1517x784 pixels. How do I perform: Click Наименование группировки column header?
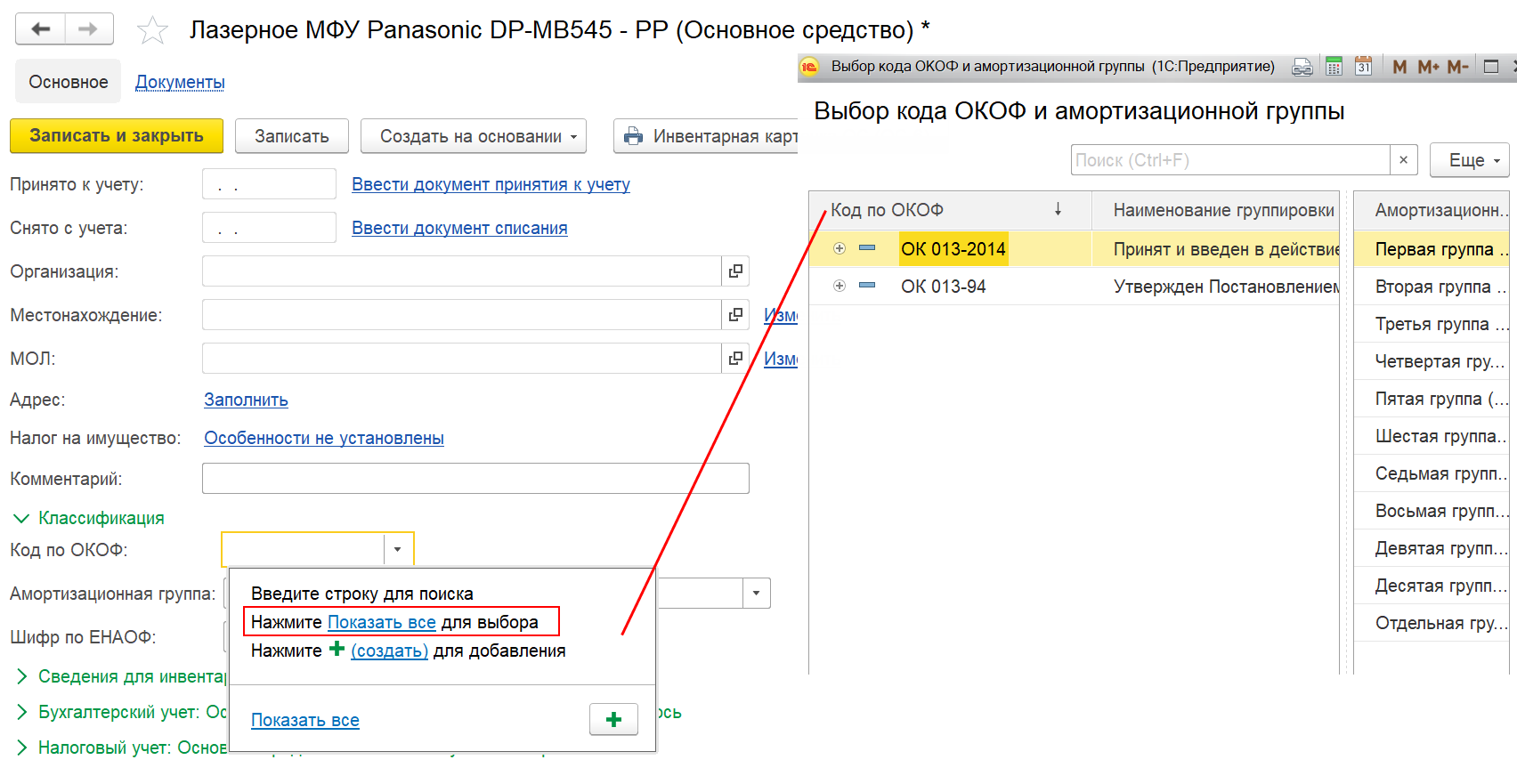(x=1215, y=210)
